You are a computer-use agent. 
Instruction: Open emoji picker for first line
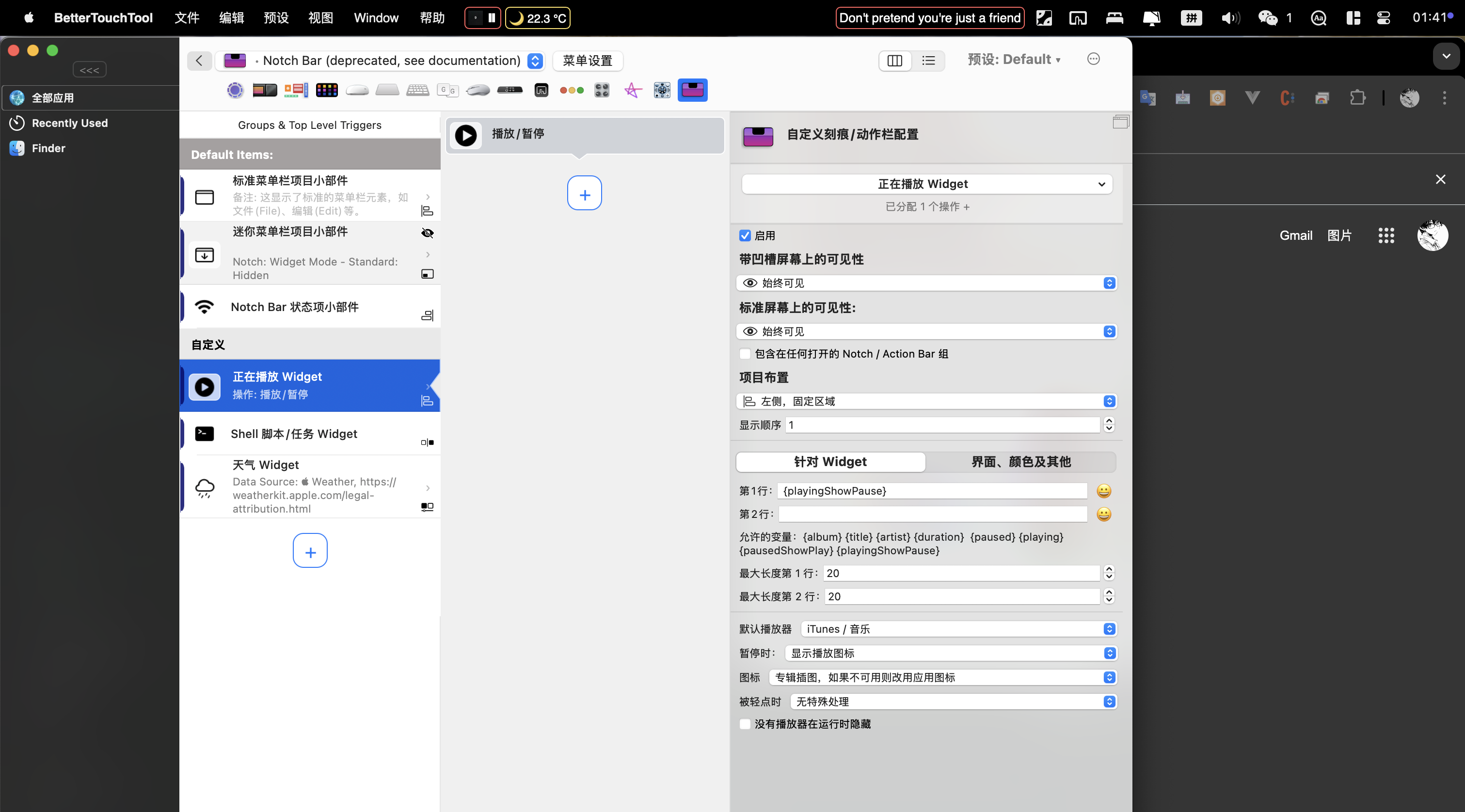pos(1103,491)
